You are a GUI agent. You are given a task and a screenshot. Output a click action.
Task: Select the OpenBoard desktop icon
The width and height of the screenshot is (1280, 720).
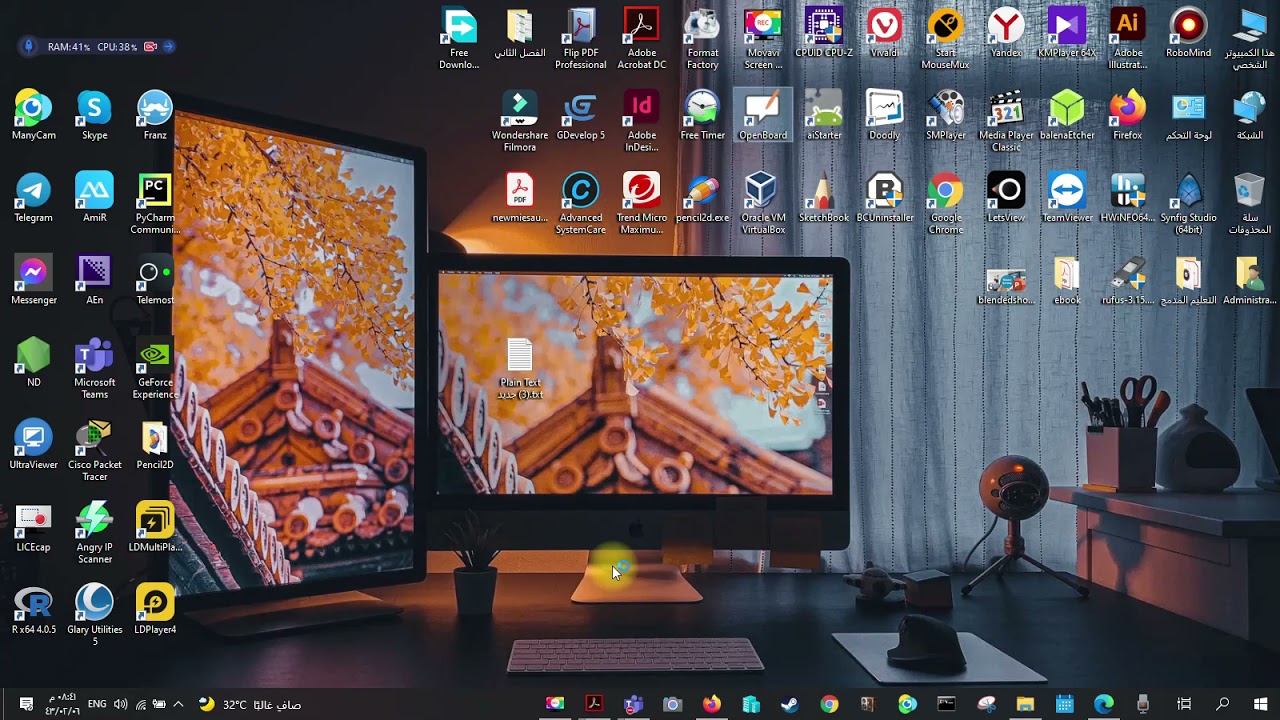[x=763, y=116]
